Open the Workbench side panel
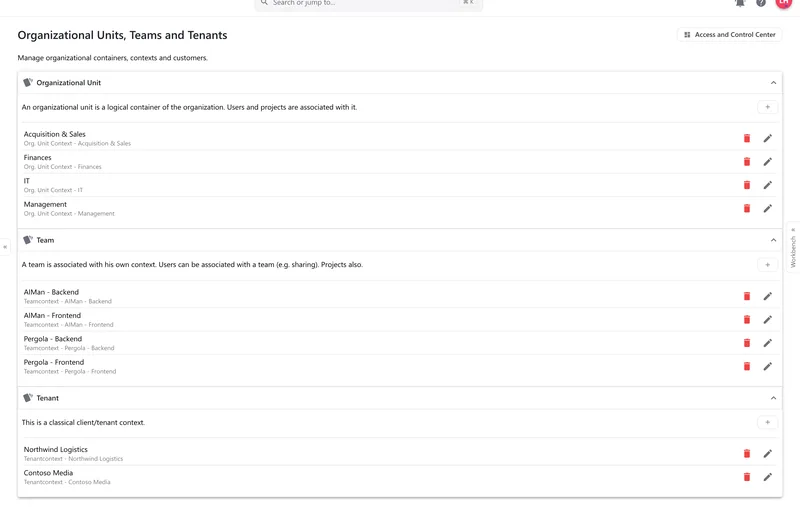800x507 pixels. tap(793, 247)
